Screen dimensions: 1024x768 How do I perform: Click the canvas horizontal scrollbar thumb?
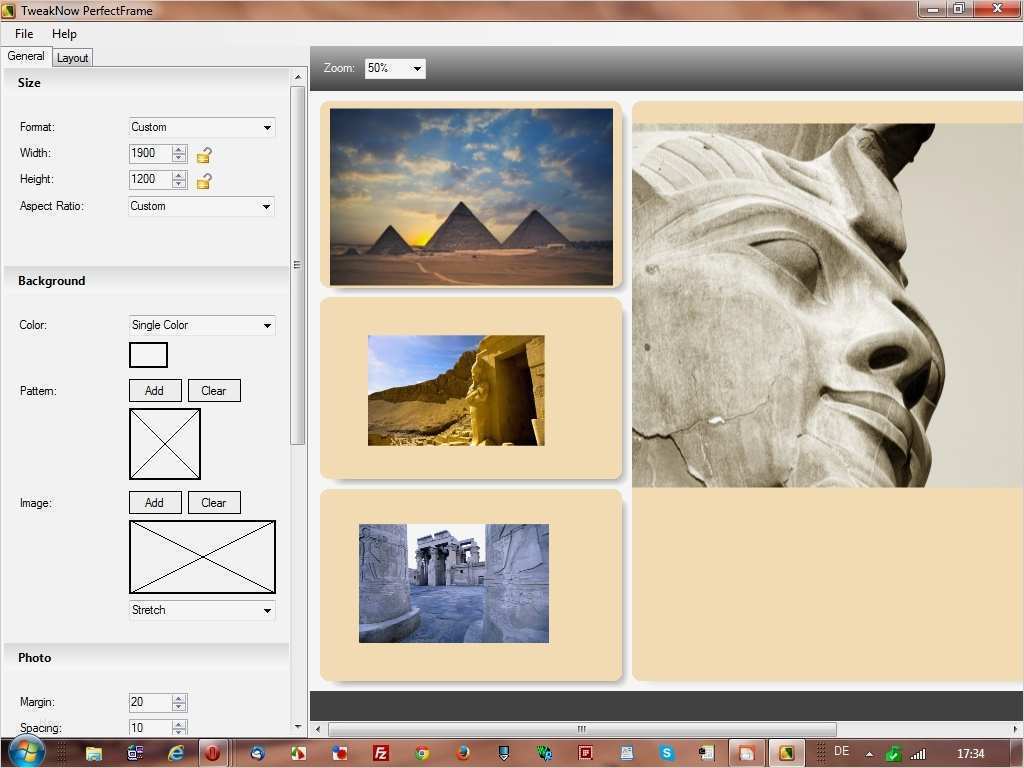tap(582, 729)
